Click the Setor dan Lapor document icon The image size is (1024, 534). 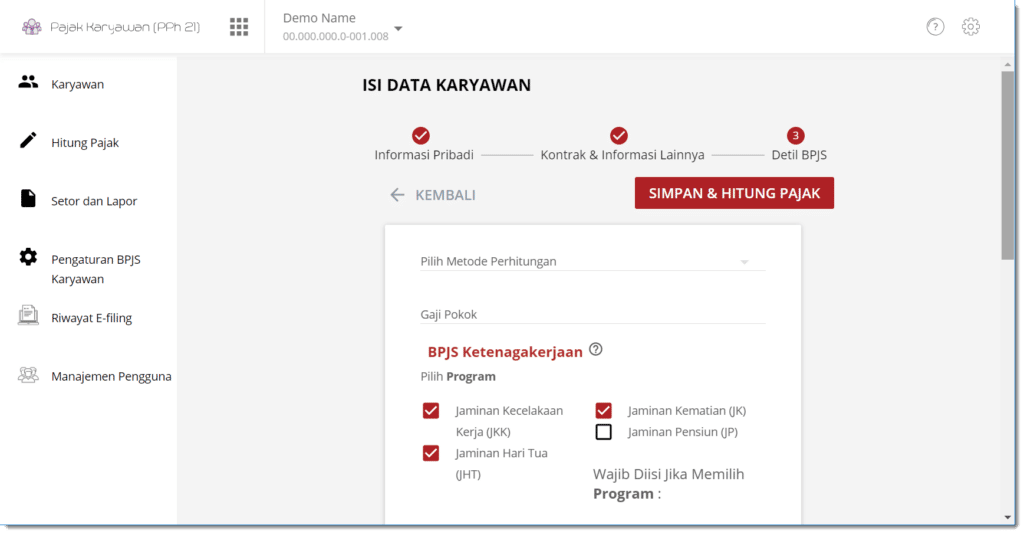pos(28,198)
